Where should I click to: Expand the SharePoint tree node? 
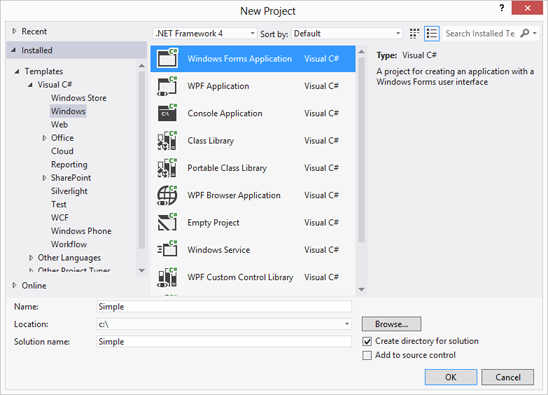point(44,178)
